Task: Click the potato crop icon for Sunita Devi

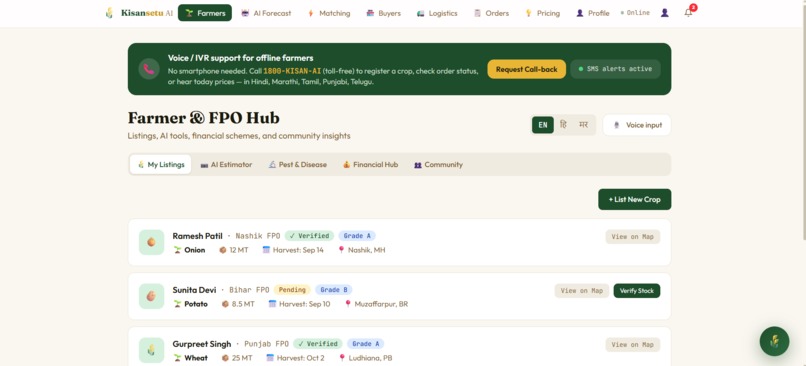Action: point(152,296)
